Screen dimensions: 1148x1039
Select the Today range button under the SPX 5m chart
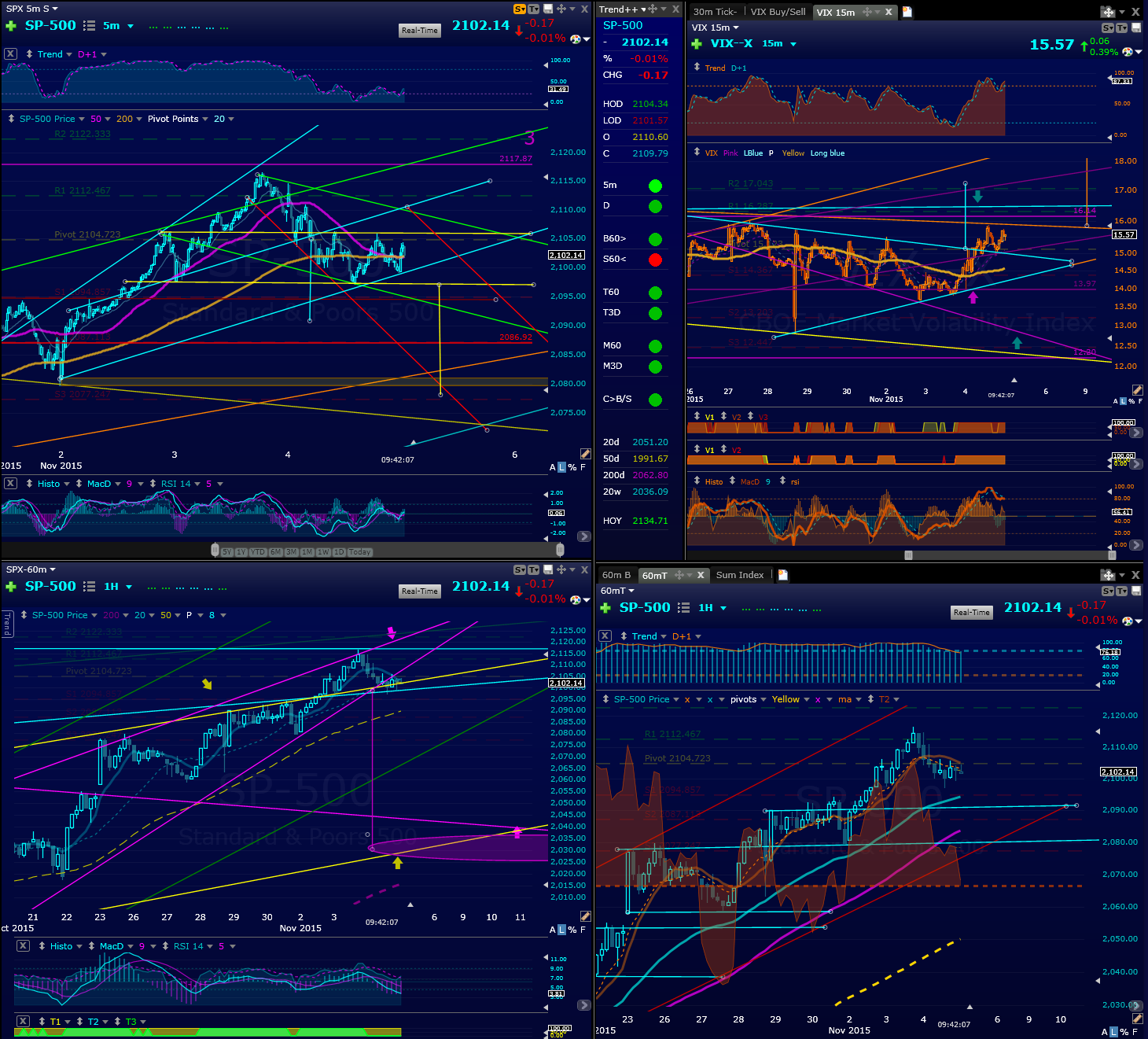(359, 552)
